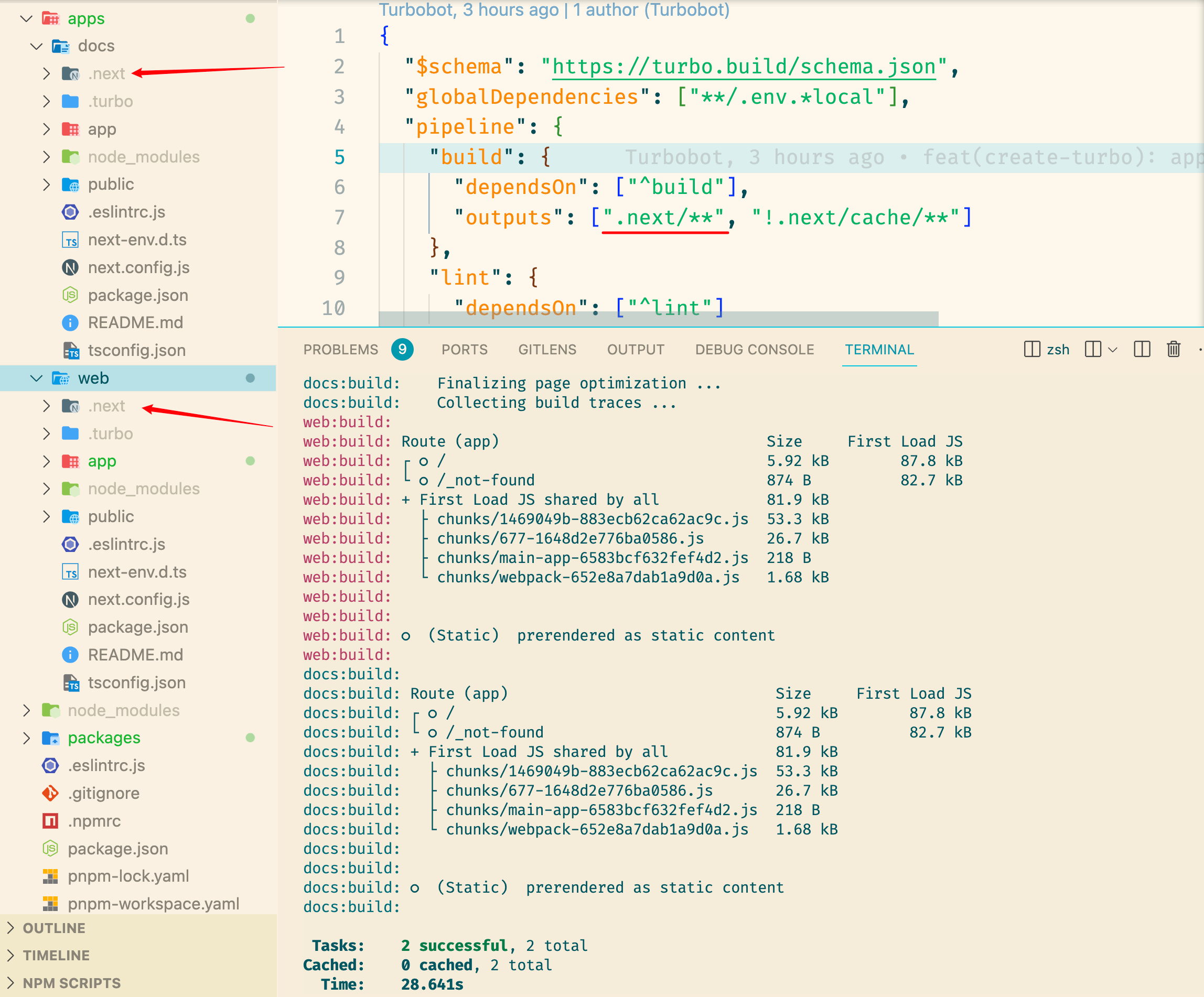
Task: Switch to the GITLENS tab
Action: (547, 350)
